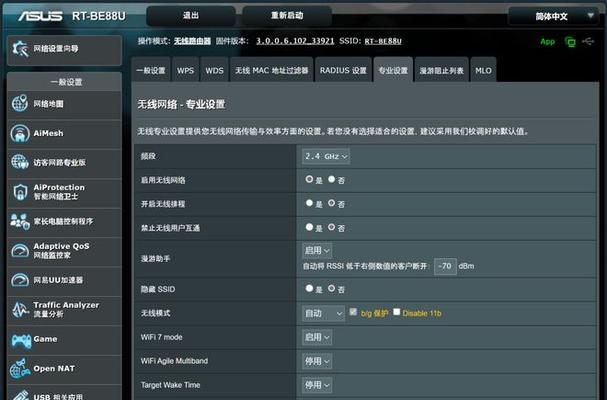Select 否 for 禁止无线用户互通
The image size is (607, 400).
point(331,227)
